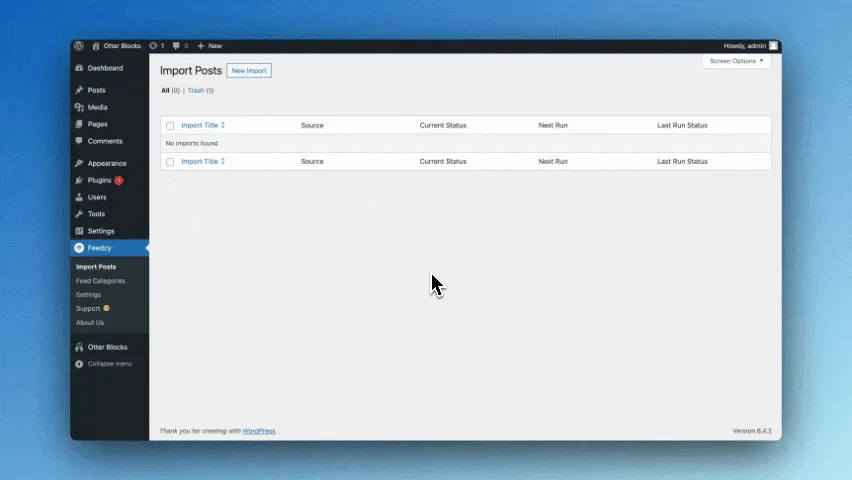This screenshot has width=852, height=480.
Task: Click the Otter Blocks site name
Action: (122, 46)
